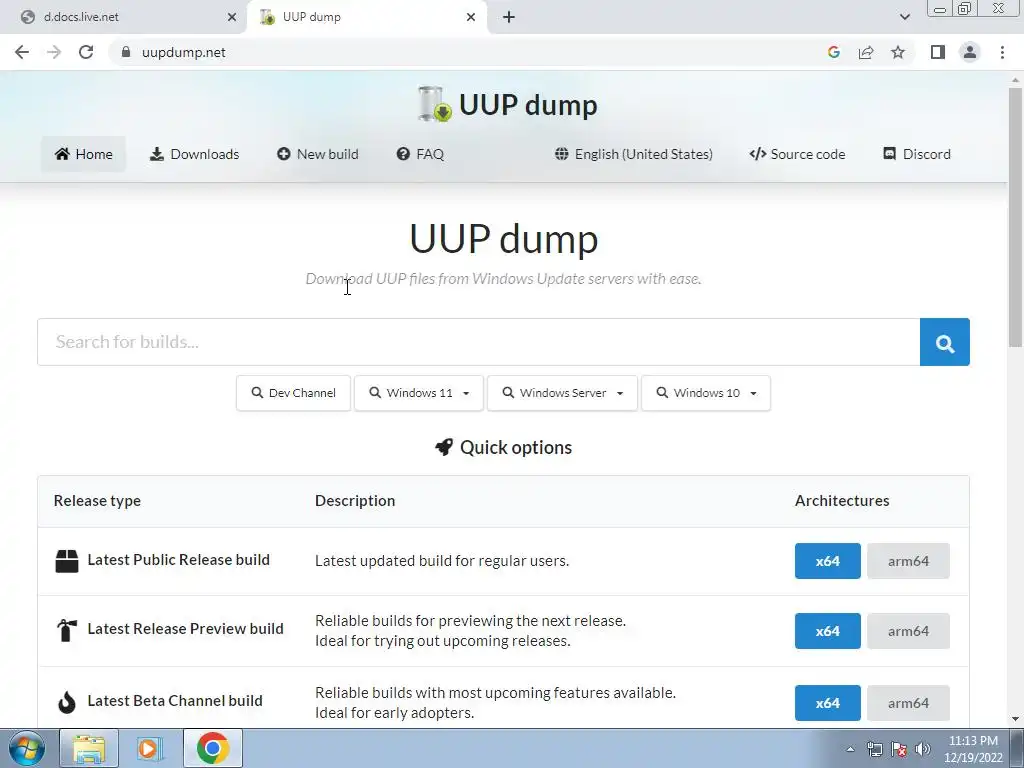Screen dimensions: 1024x768
Task: Click the Latest Beta Channel build text
Action: click(x=175, y=701)
